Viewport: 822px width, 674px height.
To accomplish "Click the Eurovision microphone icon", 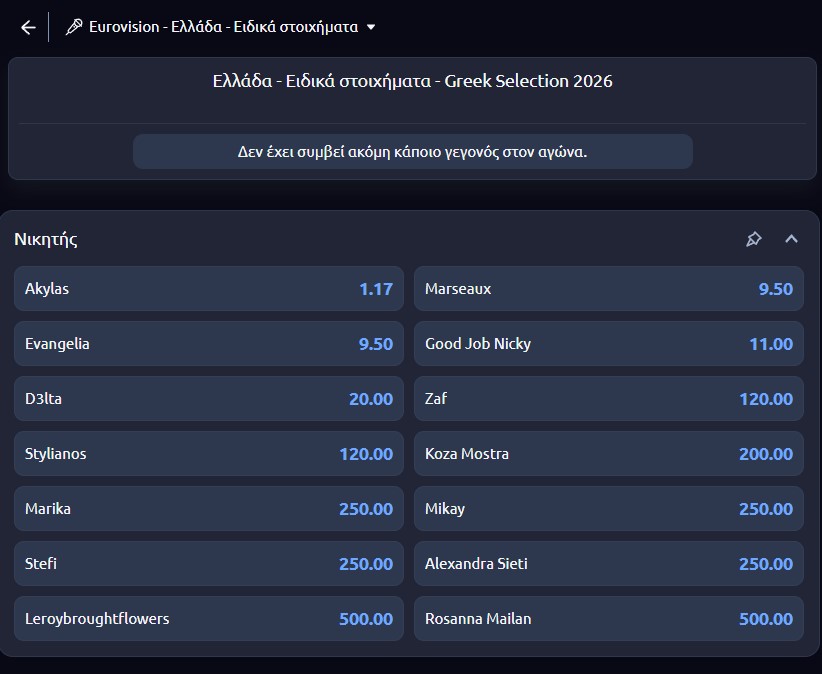I will tap(74, 27).
